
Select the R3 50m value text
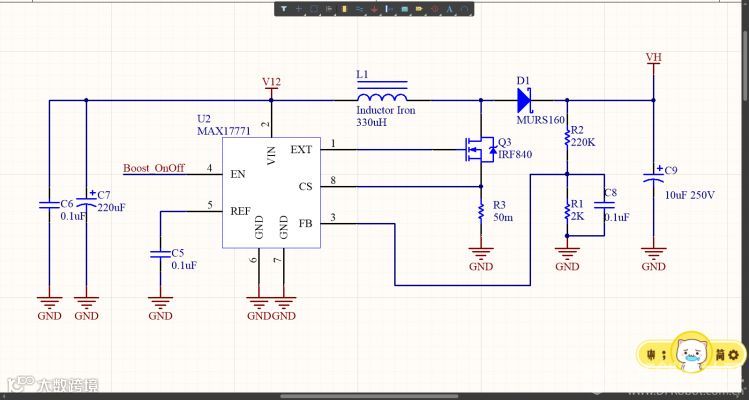tap(503, 216)
